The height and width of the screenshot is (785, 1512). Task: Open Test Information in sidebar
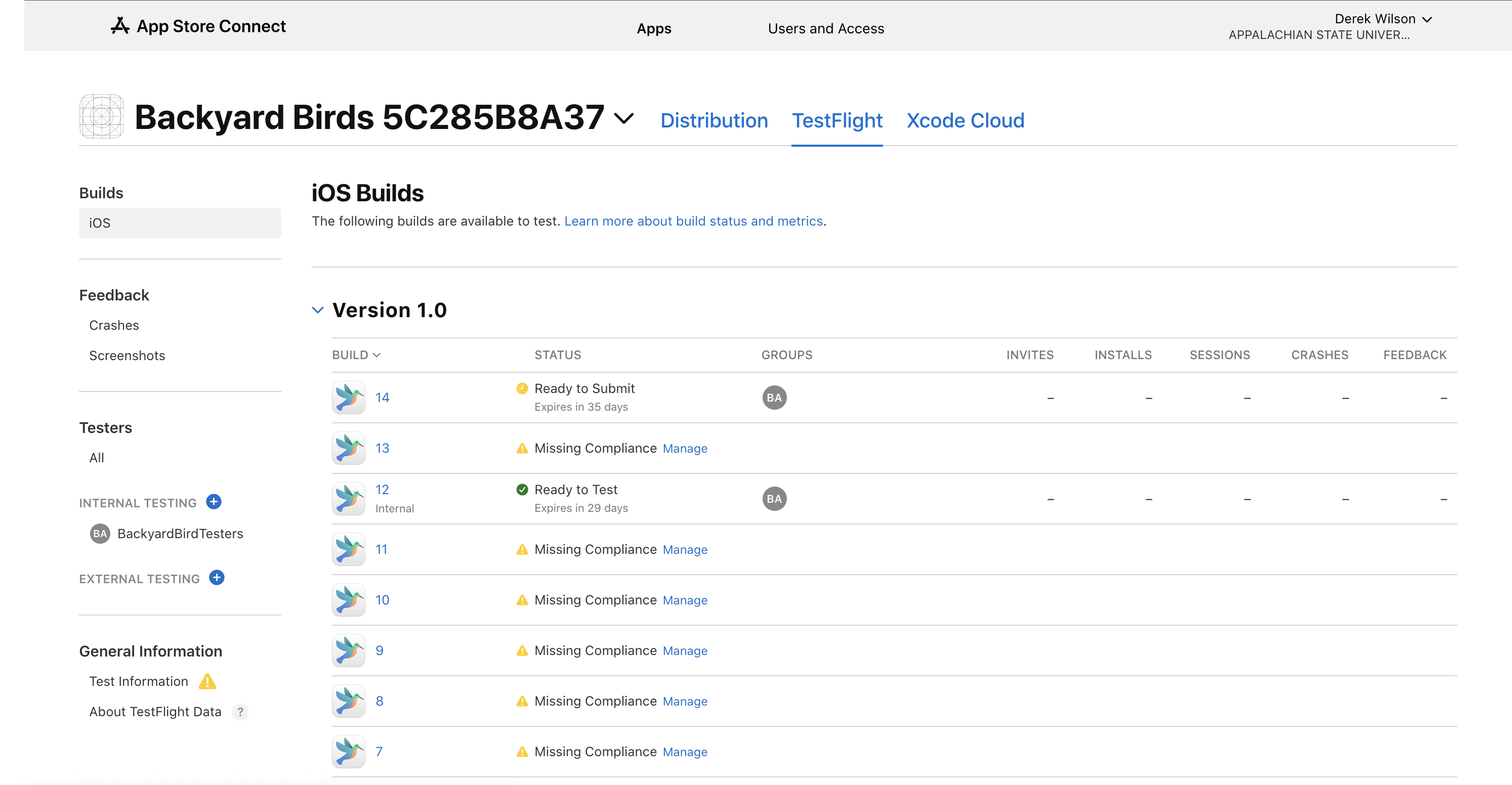click(x=139, y=681)
